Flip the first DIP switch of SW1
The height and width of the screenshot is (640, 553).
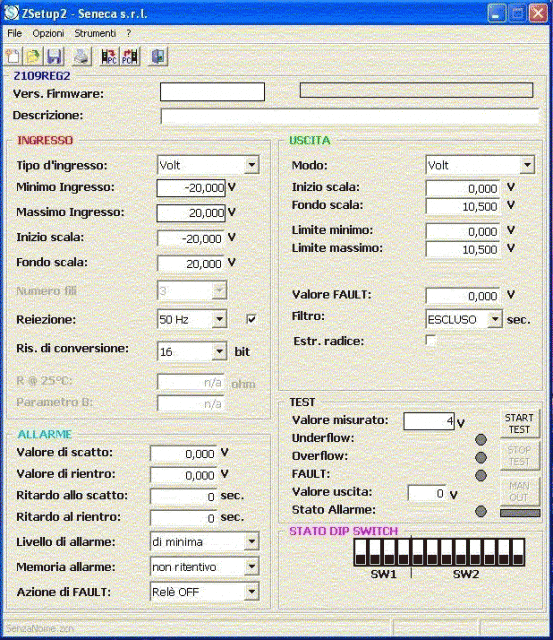coord(360,552)
